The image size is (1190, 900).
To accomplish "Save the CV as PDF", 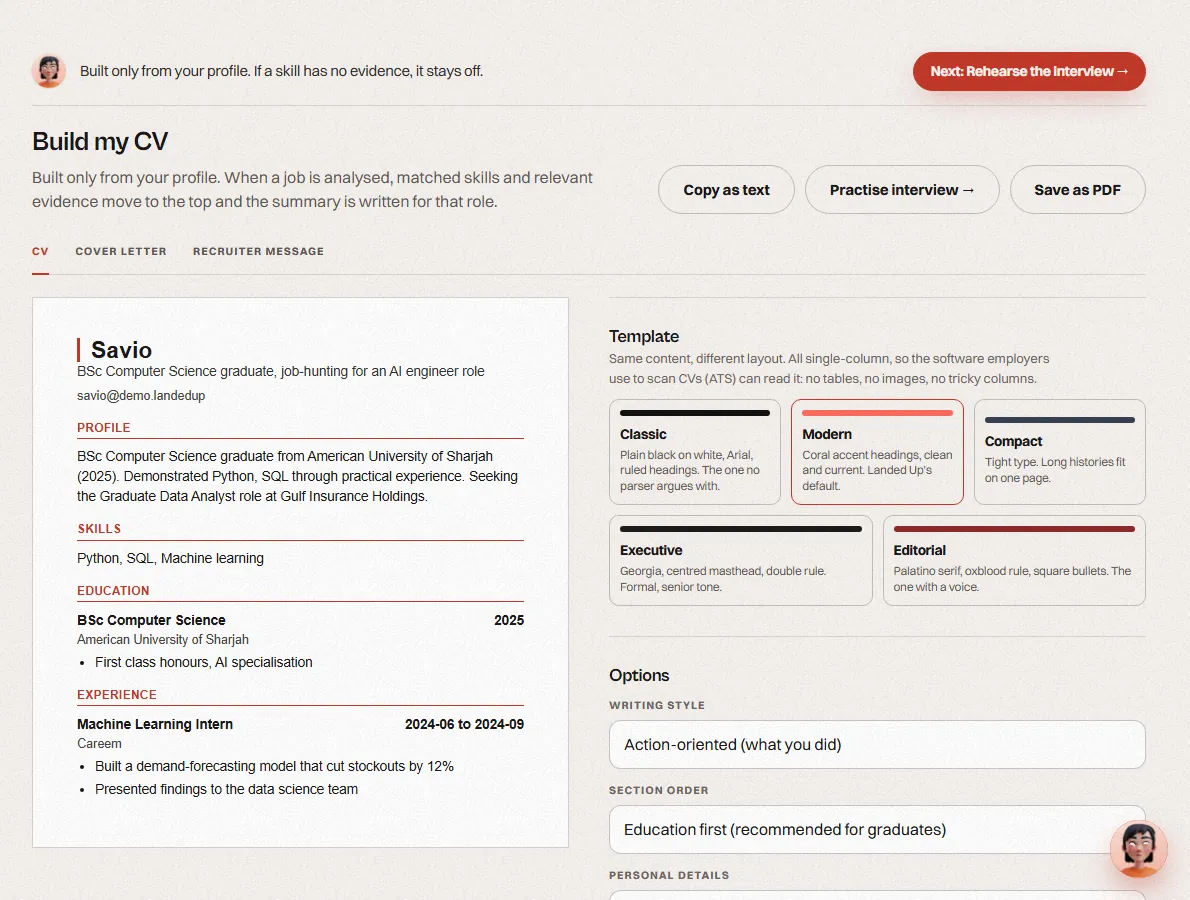I will 1077,190.
